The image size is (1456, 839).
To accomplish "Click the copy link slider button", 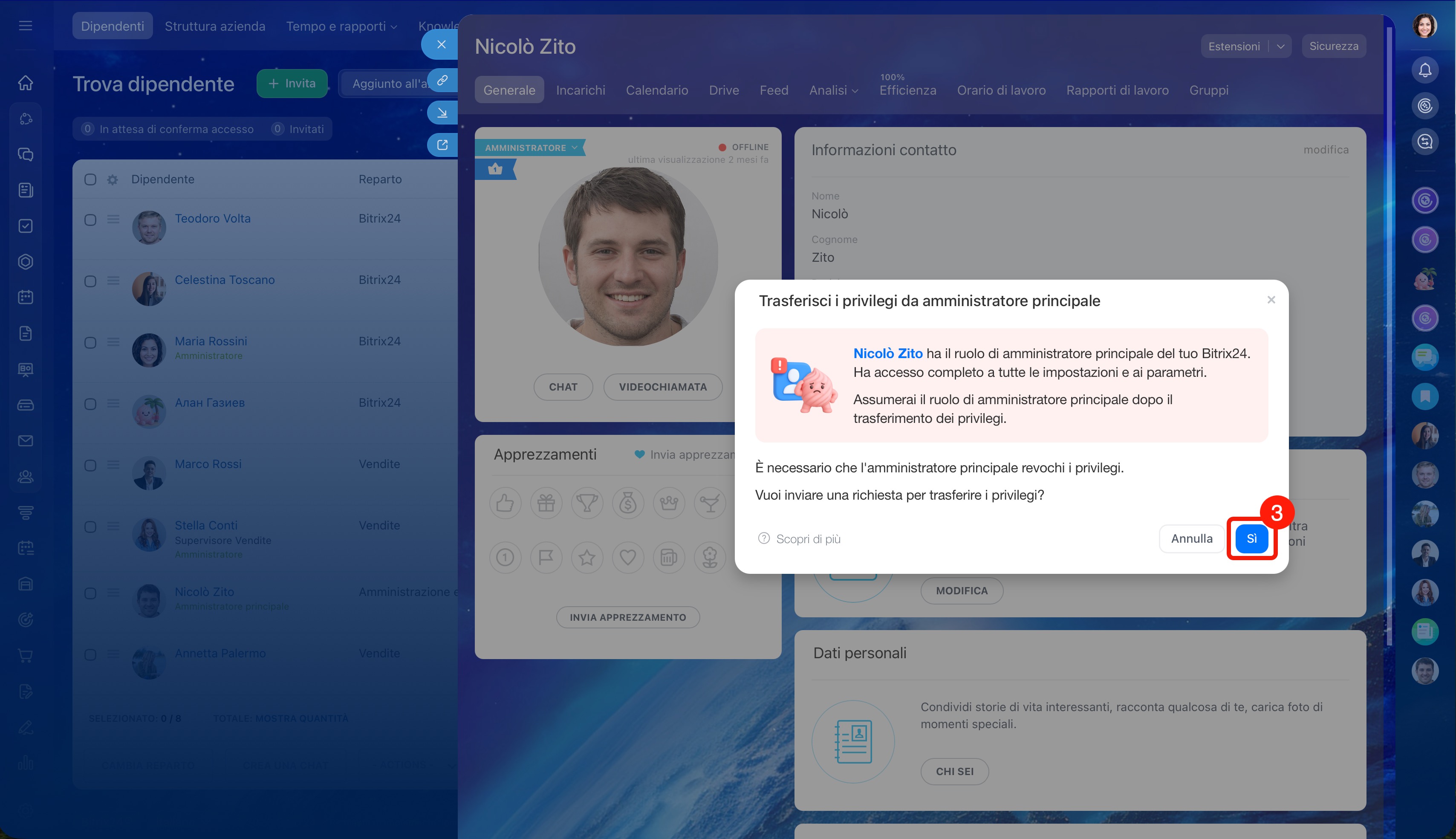I will pos(442,80).
